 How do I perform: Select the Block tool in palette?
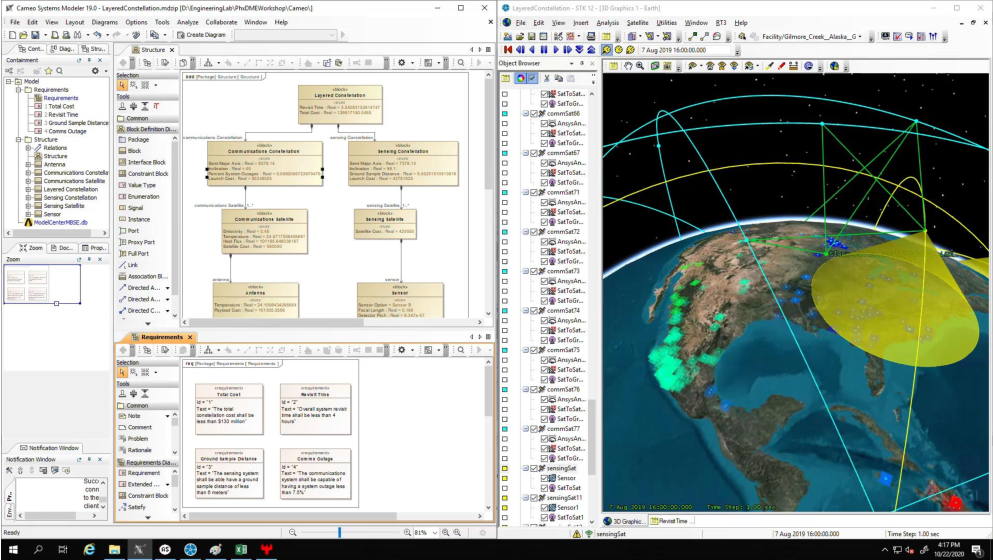coord(134,151)
